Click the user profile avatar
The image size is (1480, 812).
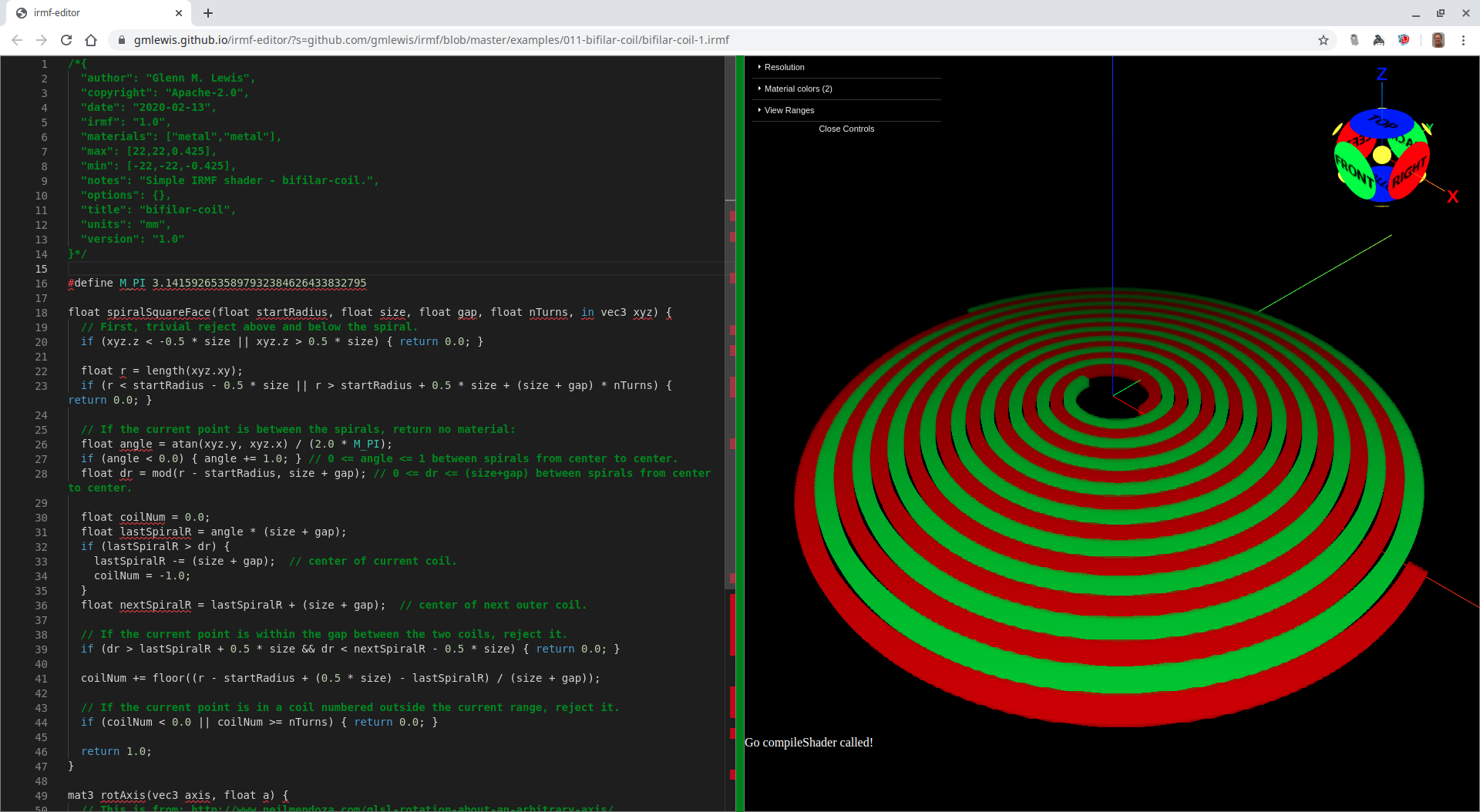(x=1438, y=40)
